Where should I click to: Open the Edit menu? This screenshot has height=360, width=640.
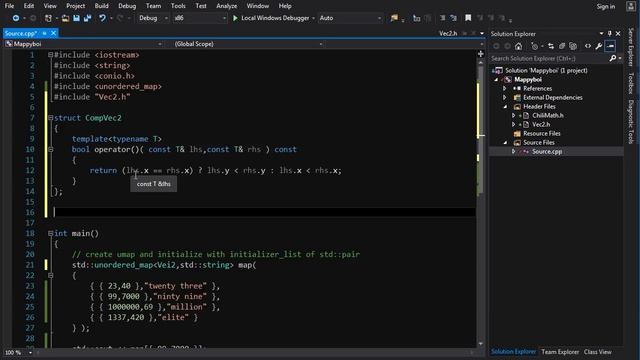click(x=29, y=6)
